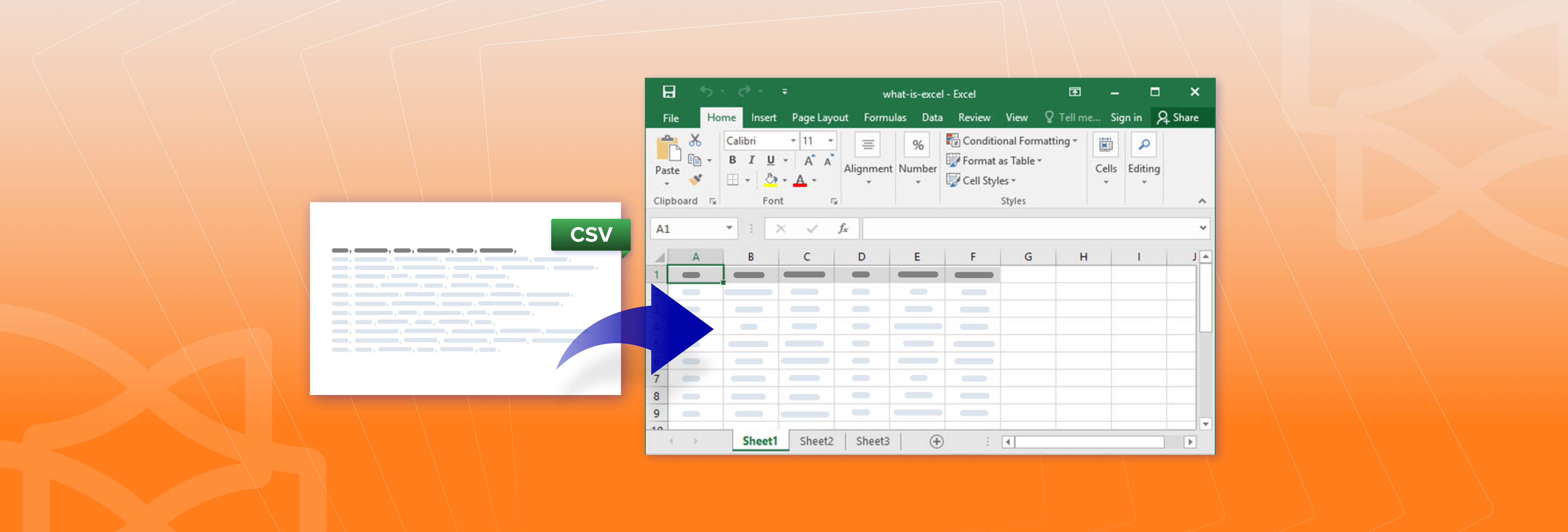The height and width of the screenshot is (532, 1568).
Task: Open the Number format group menu
Action: coord(918,159)
